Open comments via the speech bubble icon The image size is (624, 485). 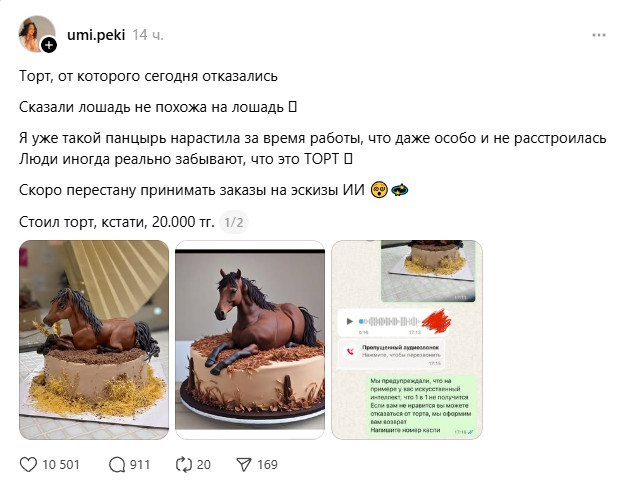[117, 464]
